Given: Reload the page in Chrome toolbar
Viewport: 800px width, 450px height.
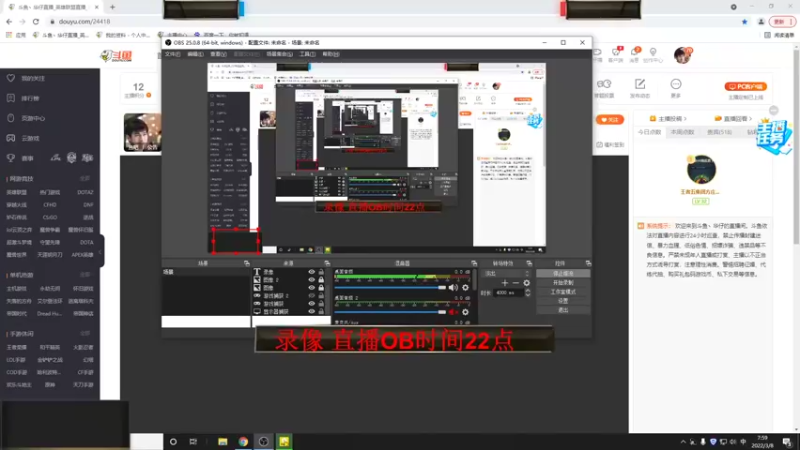Looking at the screenshot, I should click(x=36, y=21).
